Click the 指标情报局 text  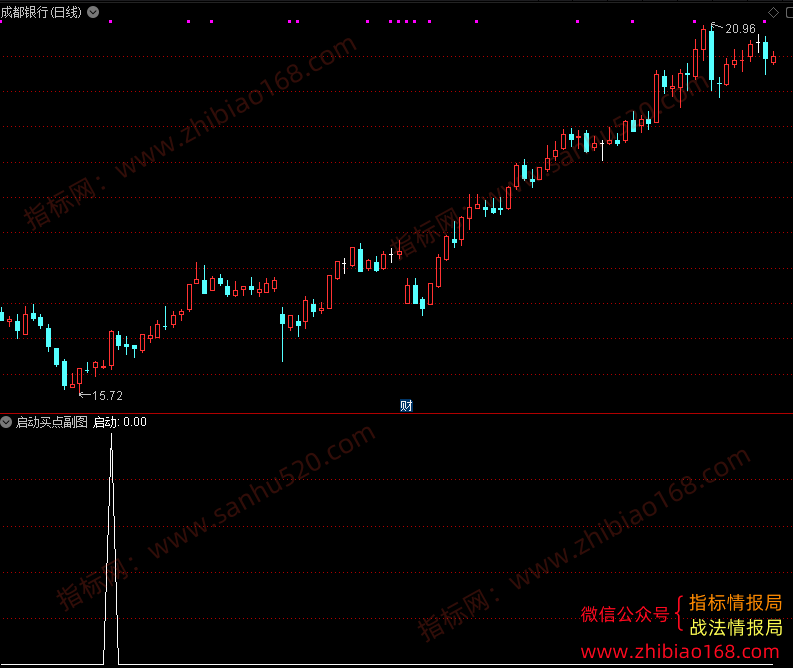[735, 603]
